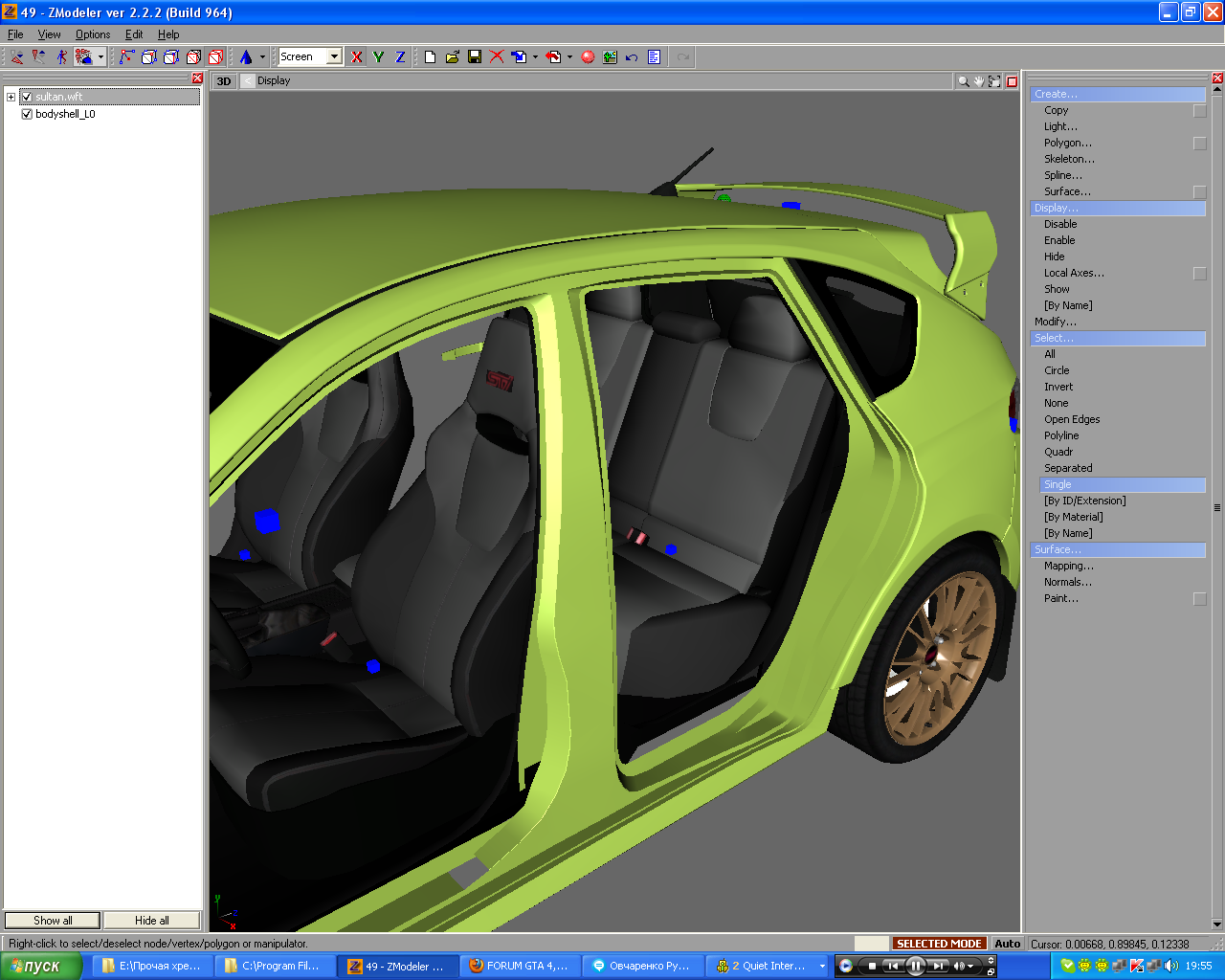The height and width of the screenshot is (980, 1225).
Task: Toggle the options box beside Copy
Action: pyautogui.click(x=1199, y=111)
